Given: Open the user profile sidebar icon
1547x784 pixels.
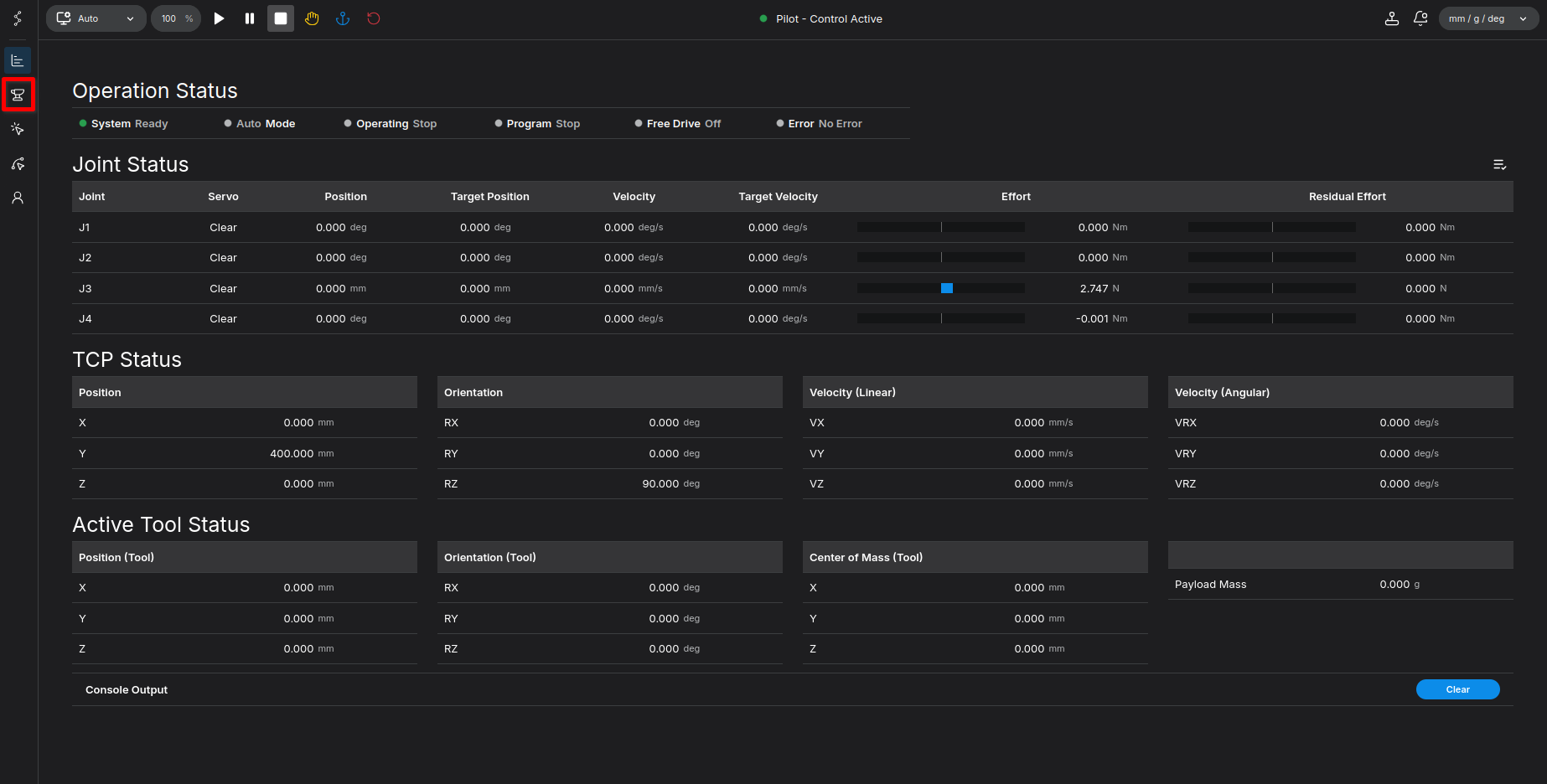Looking at the screenshot, I should pyautogui.click(x=18, y=198).
